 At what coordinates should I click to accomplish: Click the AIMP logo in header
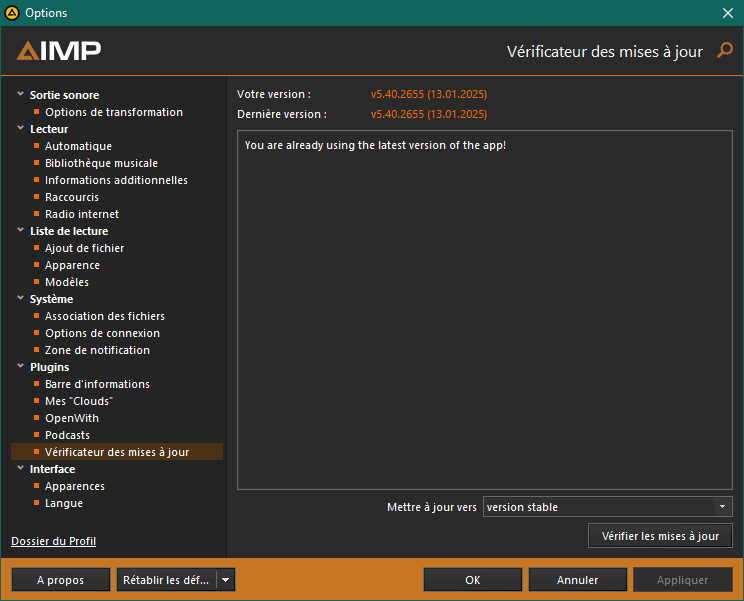pos(59,51)
